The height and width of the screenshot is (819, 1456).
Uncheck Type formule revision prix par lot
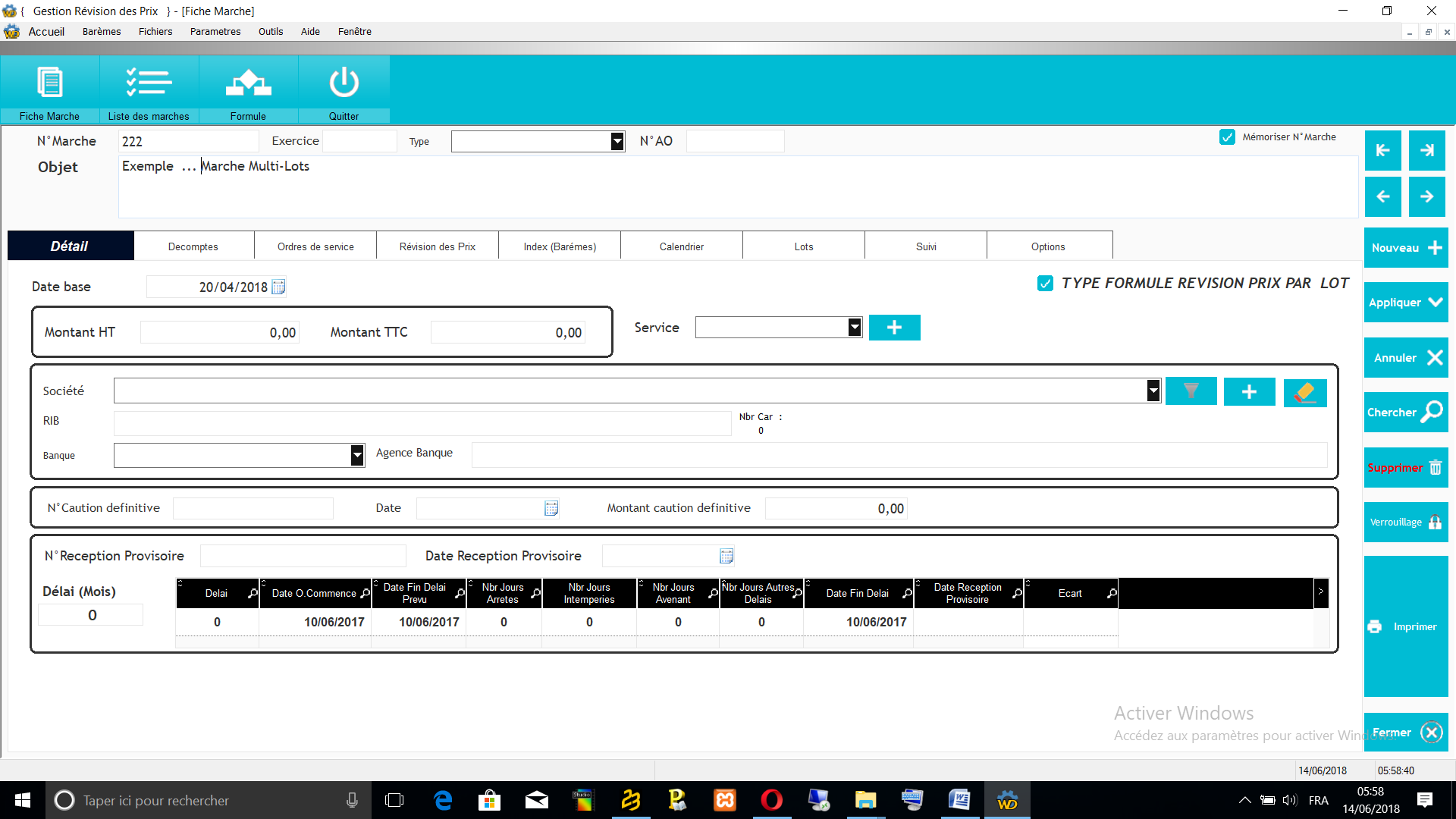click(1045, 284)
